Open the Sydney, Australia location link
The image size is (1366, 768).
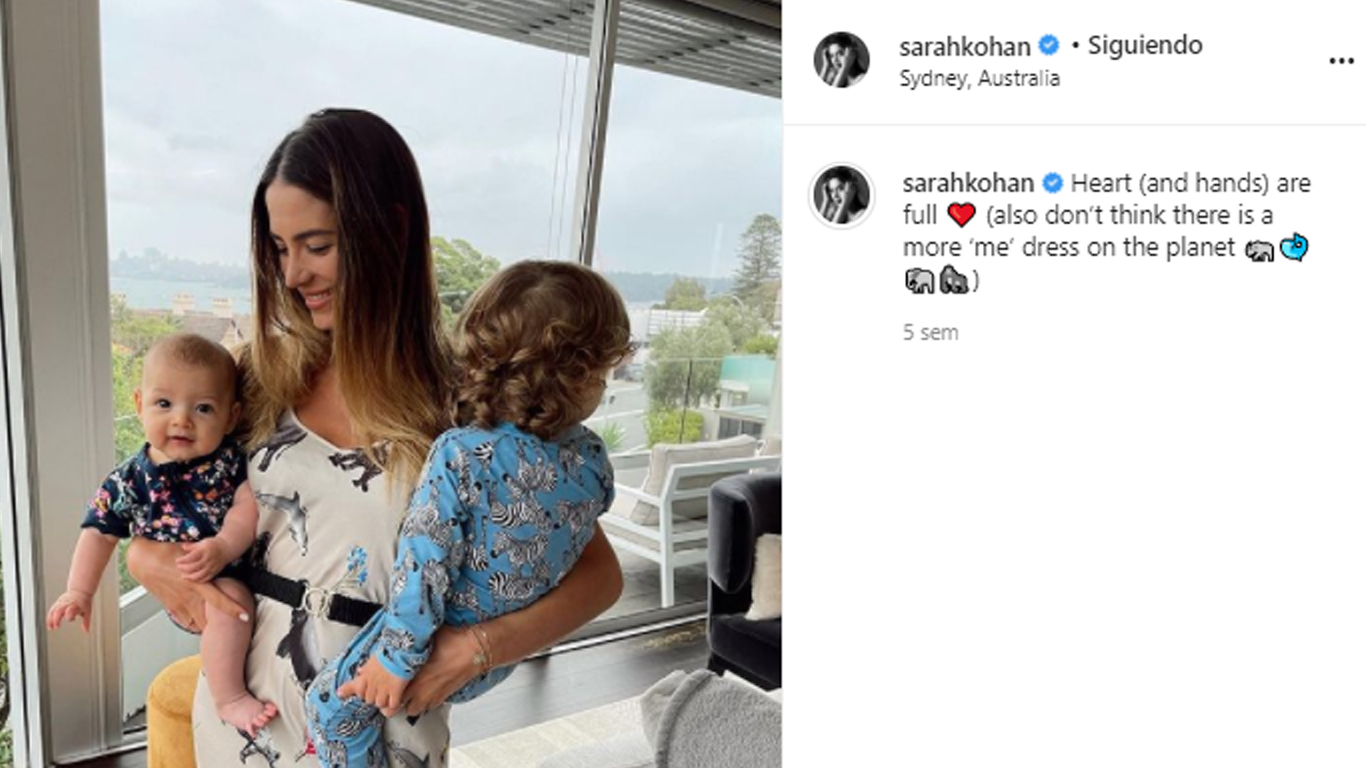[x=979, y=79]
